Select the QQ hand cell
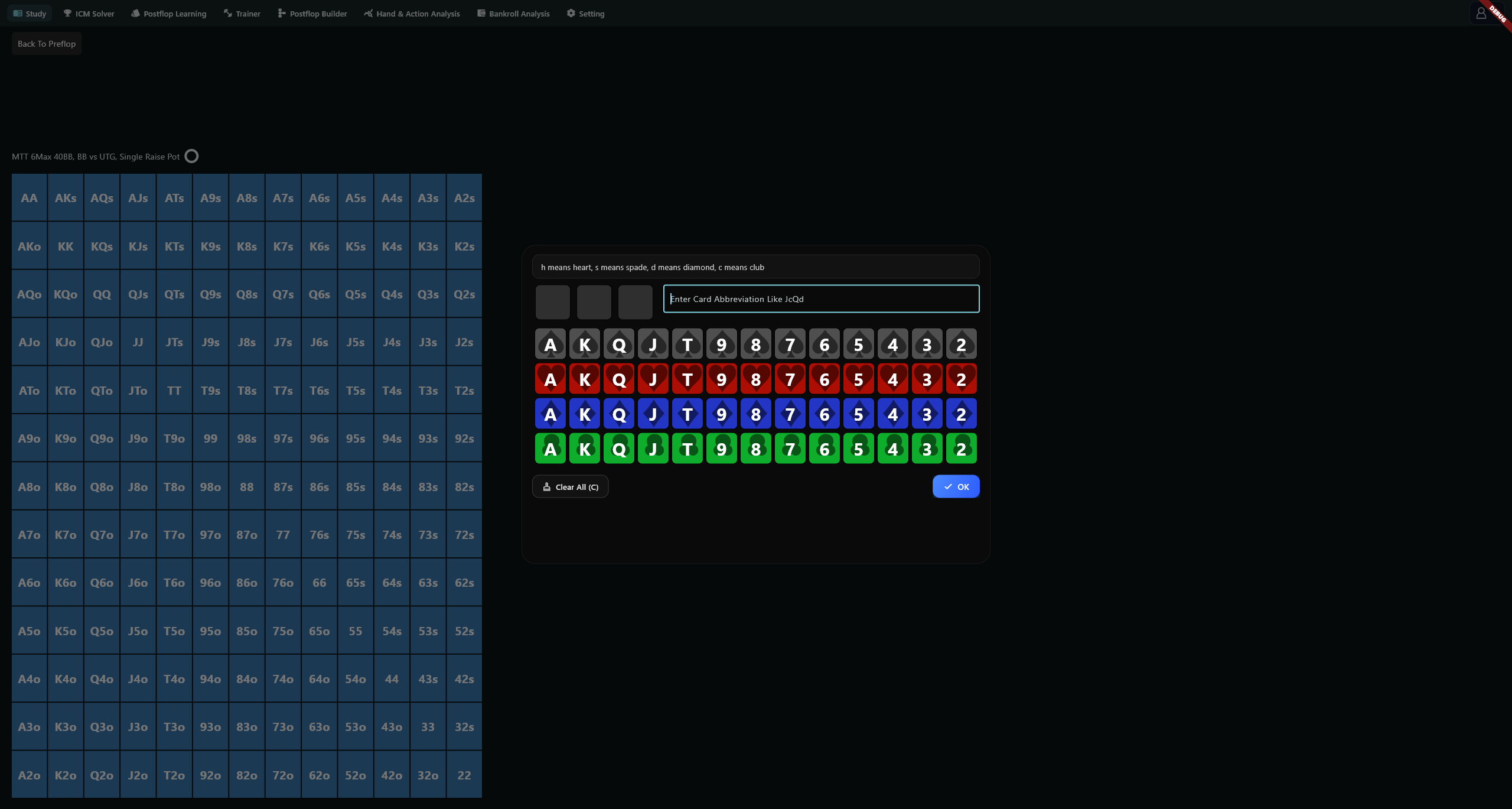 coord(102,294)
